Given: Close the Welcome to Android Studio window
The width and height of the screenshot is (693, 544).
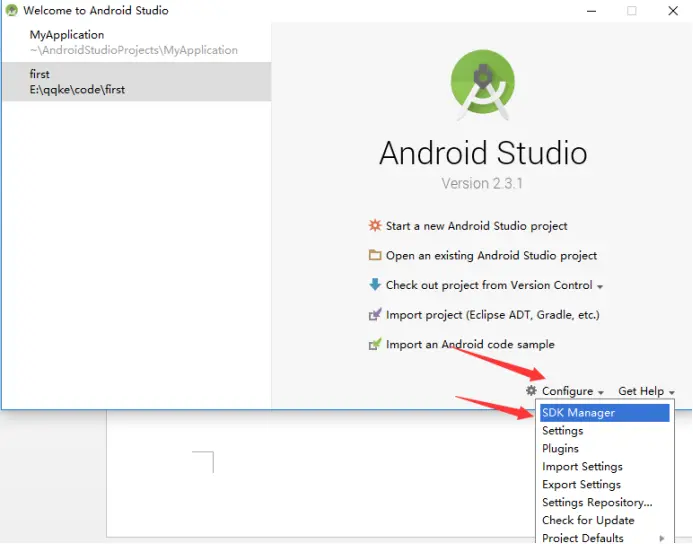Looking at the screenshot, I should 673,11.
